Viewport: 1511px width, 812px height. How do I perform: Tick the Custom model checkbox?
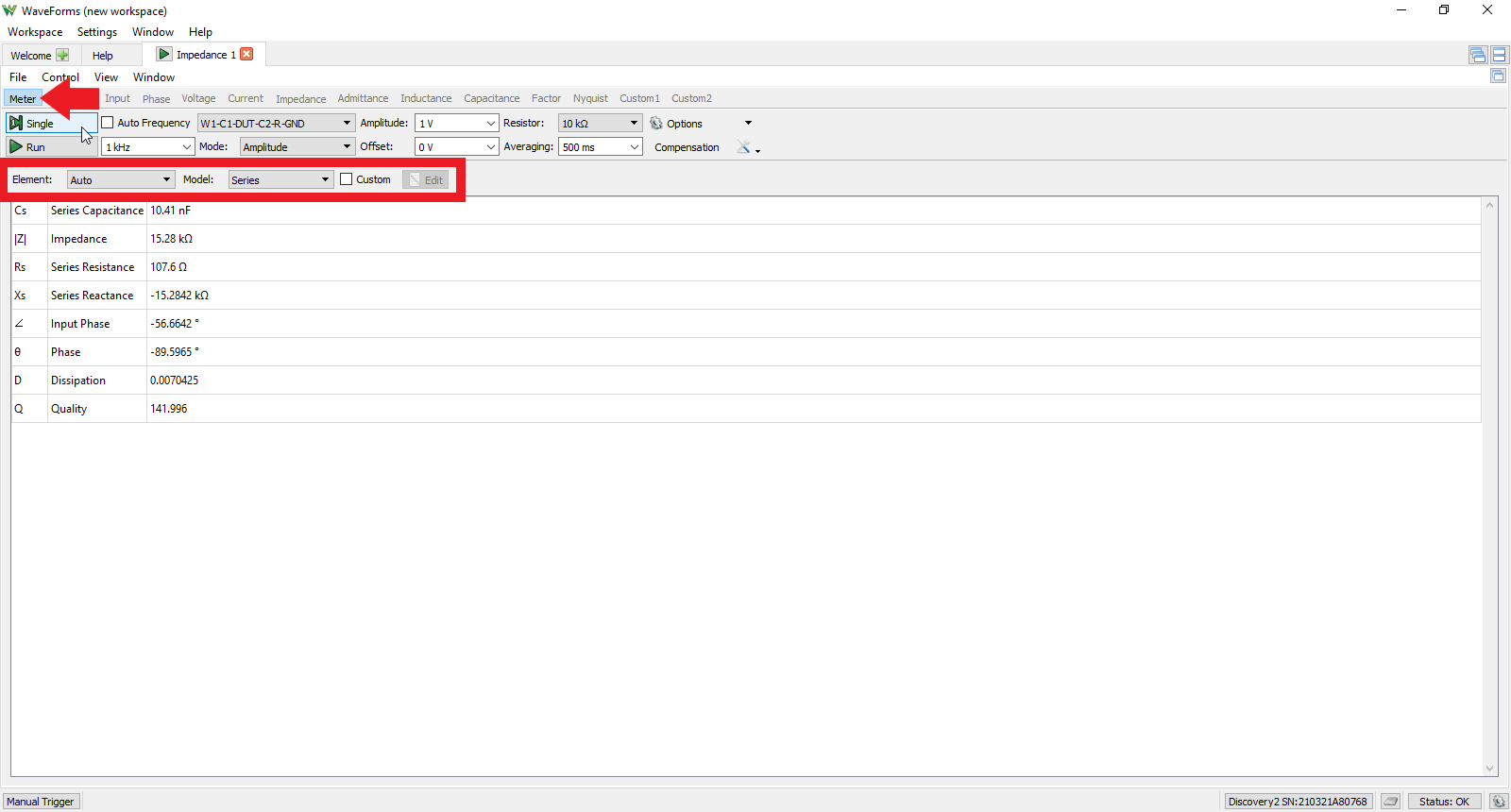(347, 179)
